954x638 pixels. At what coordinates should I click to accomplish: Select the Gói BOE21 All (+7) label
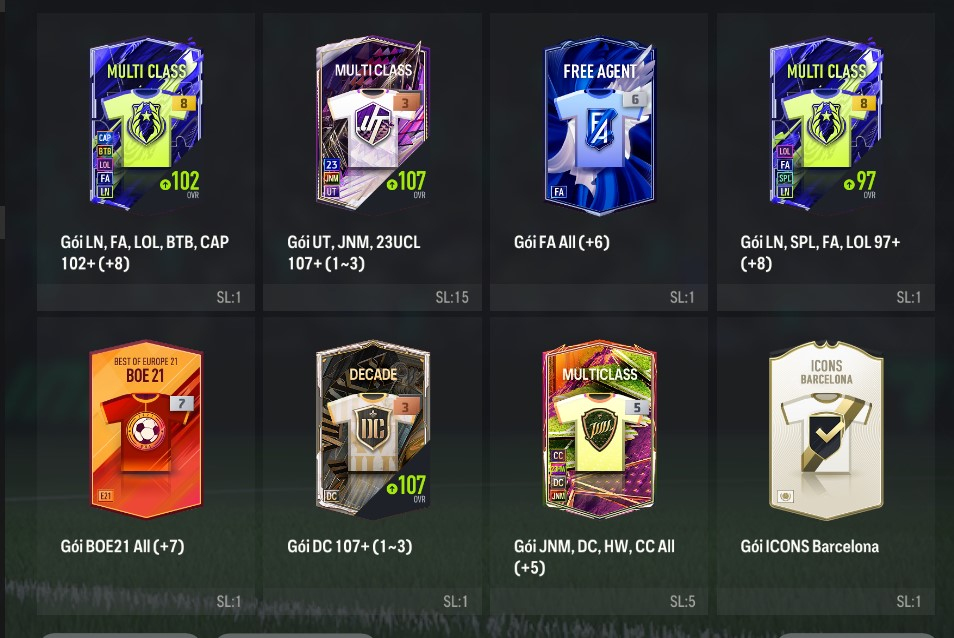coord(122,546)
